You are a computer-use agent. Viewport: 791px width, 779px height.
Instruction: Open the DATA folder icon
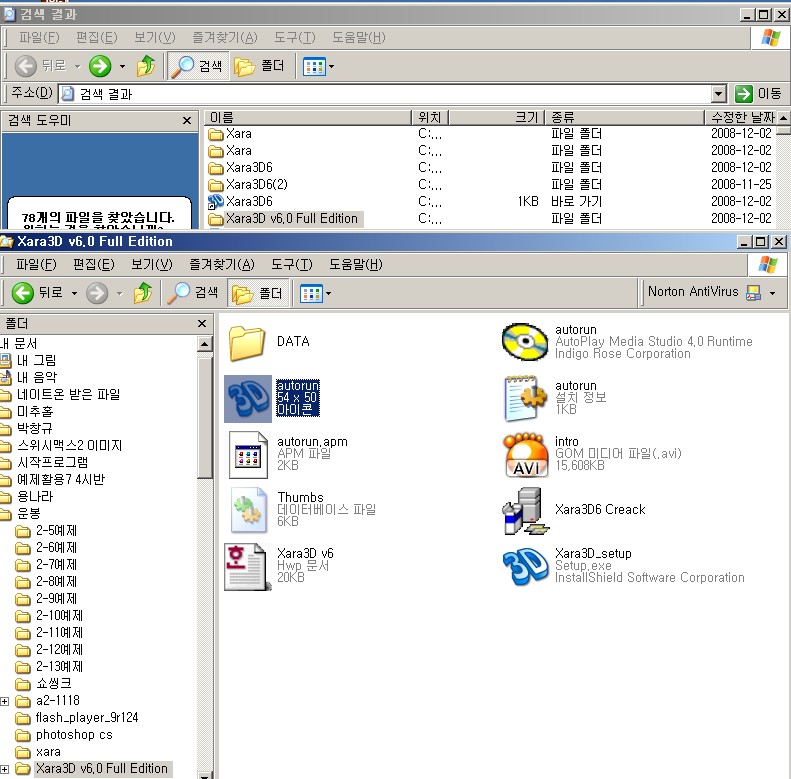(247, 343)
